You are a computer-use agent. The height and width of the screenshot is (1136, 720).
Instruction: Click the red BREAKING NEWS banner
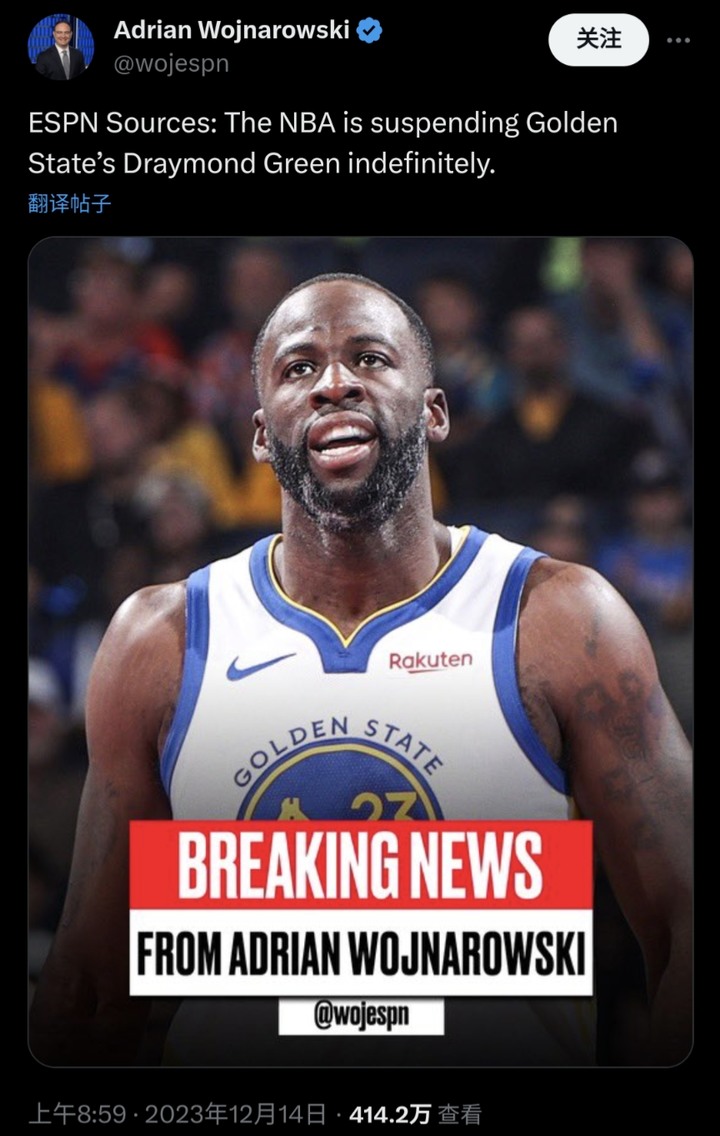pos(361,864)
